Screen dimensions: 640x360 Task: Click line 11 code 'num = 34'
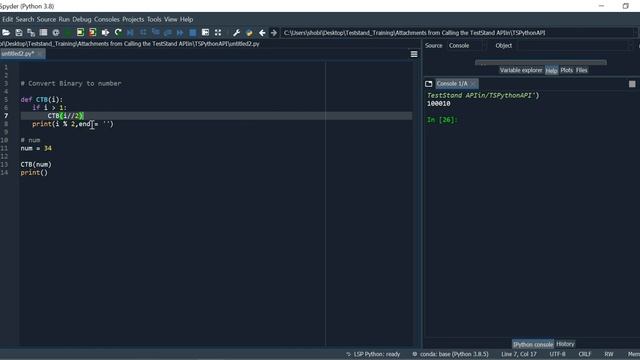[36, 148]
